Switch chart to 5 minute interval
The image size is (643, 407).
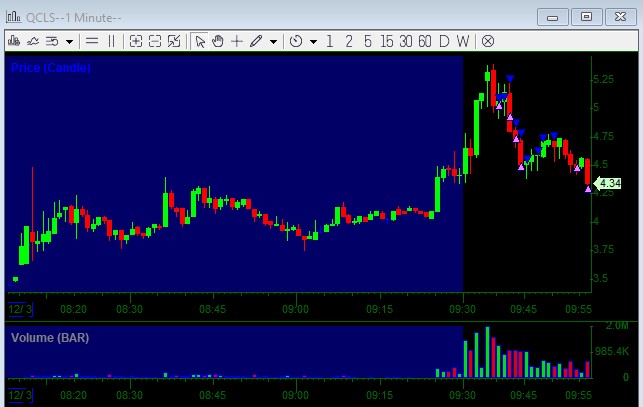tap(367, 41)
